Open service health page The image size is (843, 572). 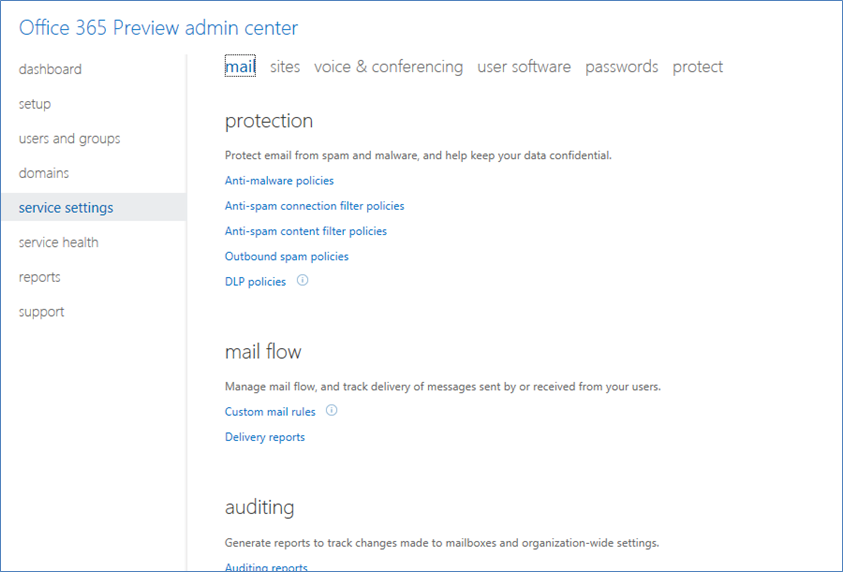(x=59, y=242)
